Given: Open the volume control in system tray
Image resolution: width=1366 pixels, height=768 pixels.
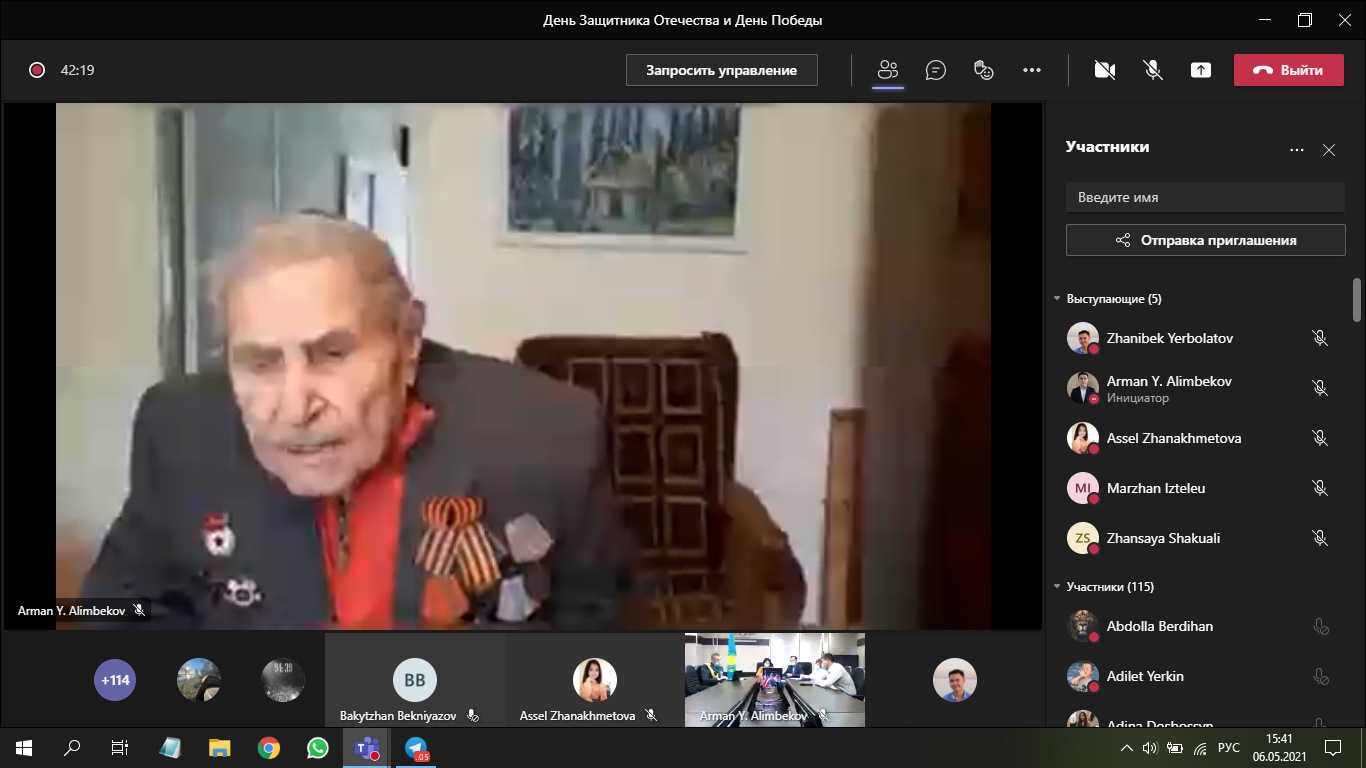Looking at the screenshot, I should 1150,747.
